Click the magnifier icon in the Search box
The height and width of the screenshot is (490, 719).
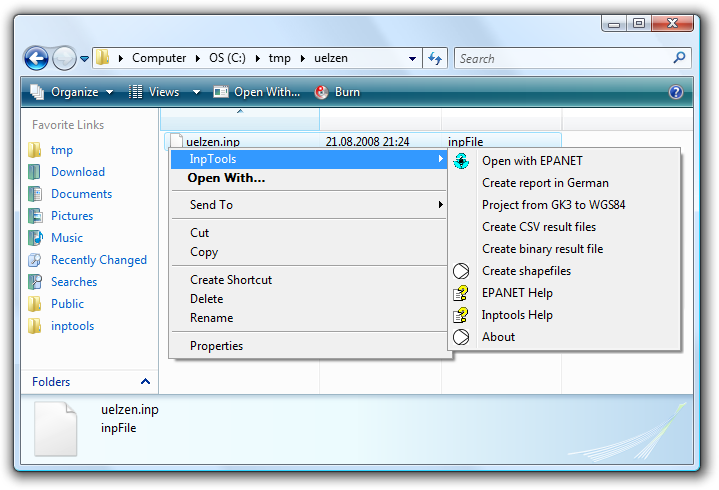coord(679,58)
